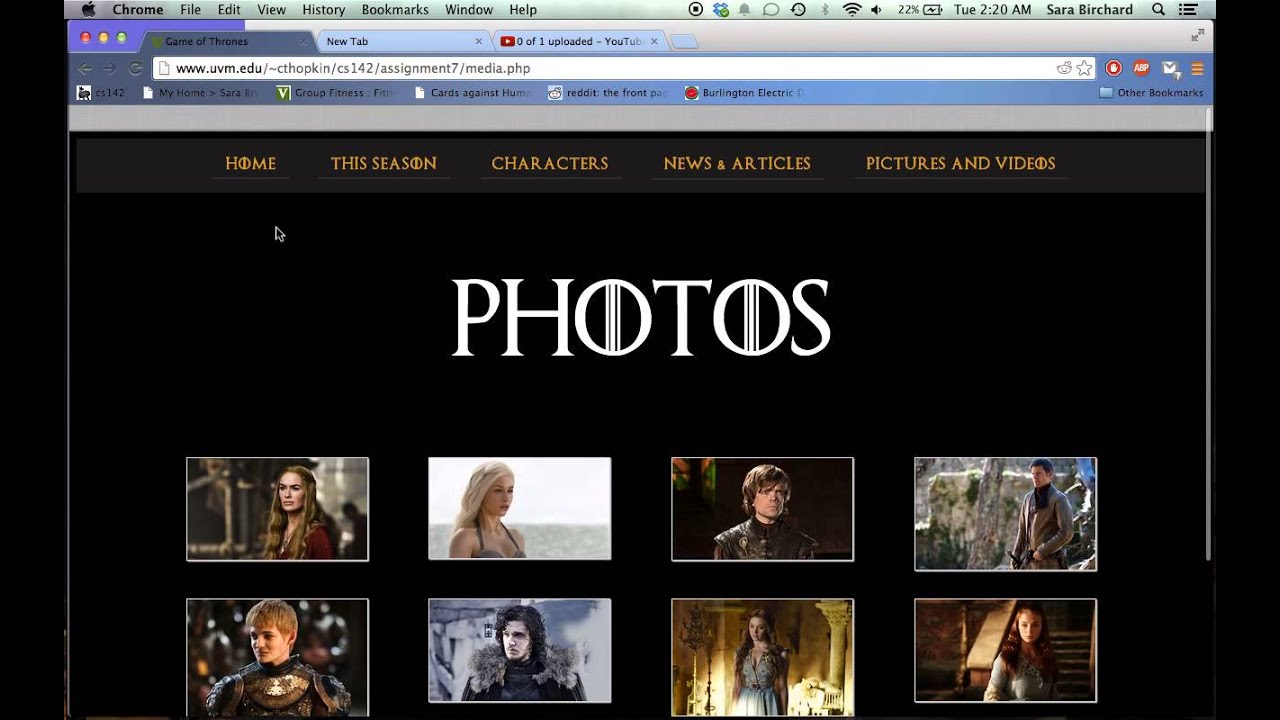Open the Chrome hamburger menu

1197,68
